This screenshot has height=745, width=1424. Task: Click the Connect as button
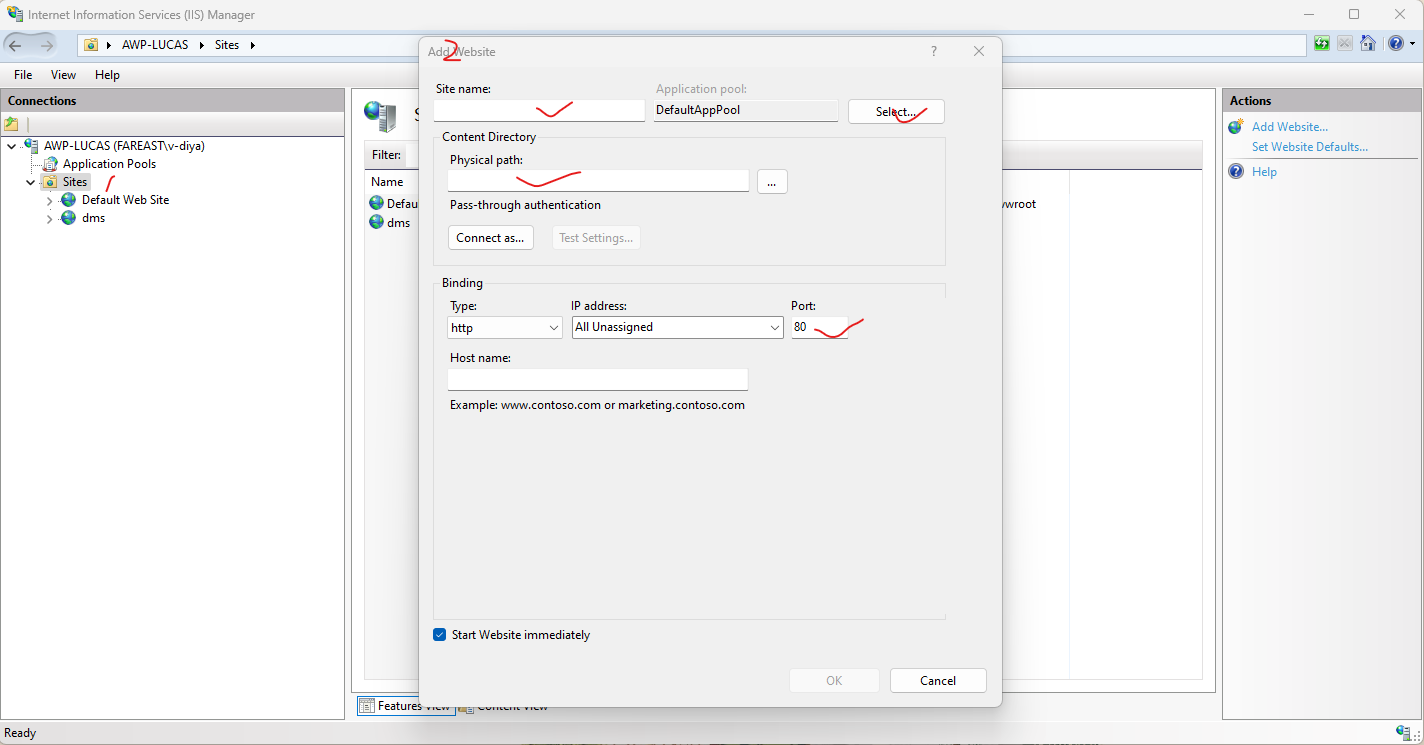[x=490, y=237]
